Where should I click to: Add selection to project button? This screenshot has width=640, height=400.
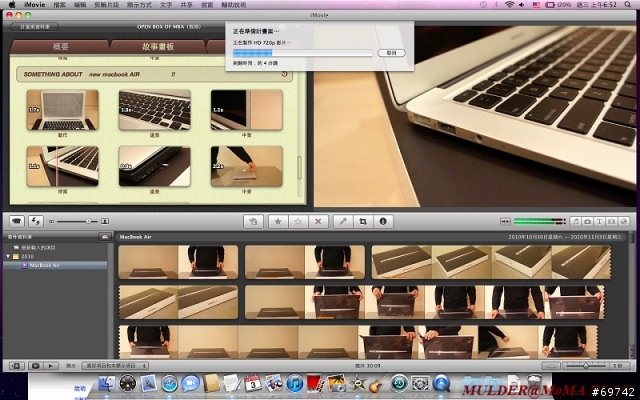253,221
